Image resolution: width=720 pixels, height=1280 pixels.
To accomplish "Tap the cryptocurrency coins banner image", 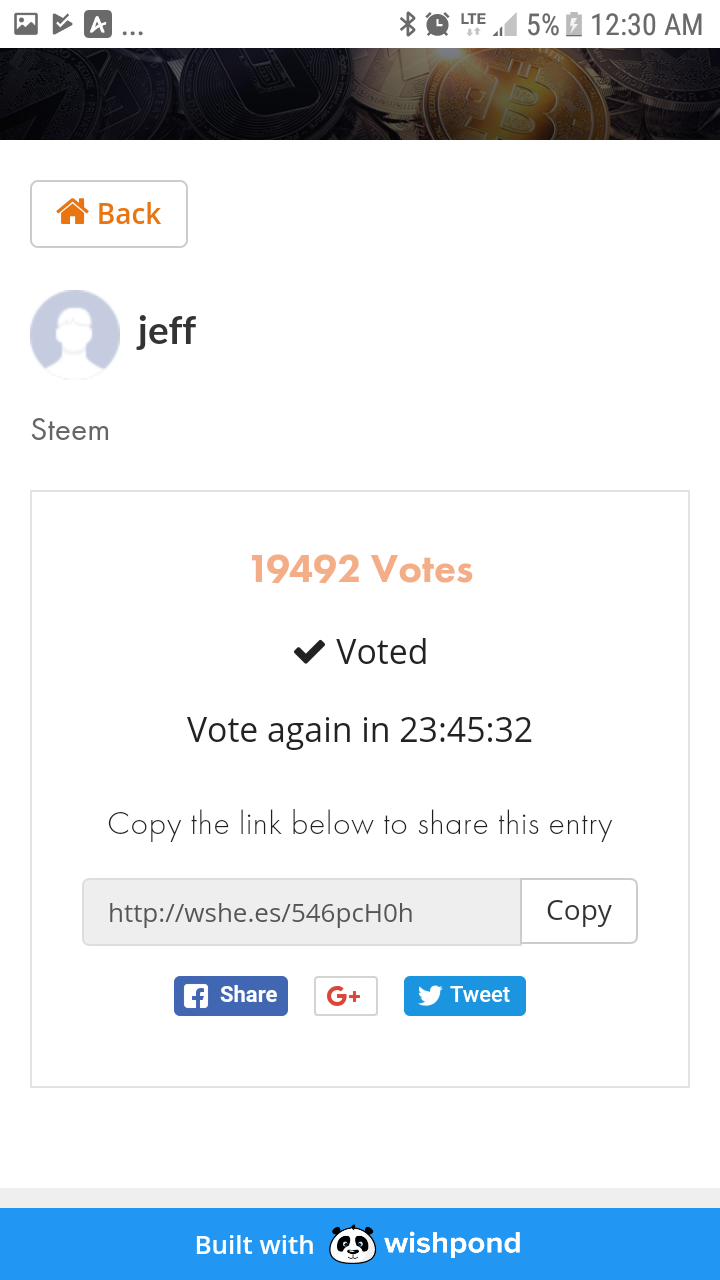I will [360, 94].
